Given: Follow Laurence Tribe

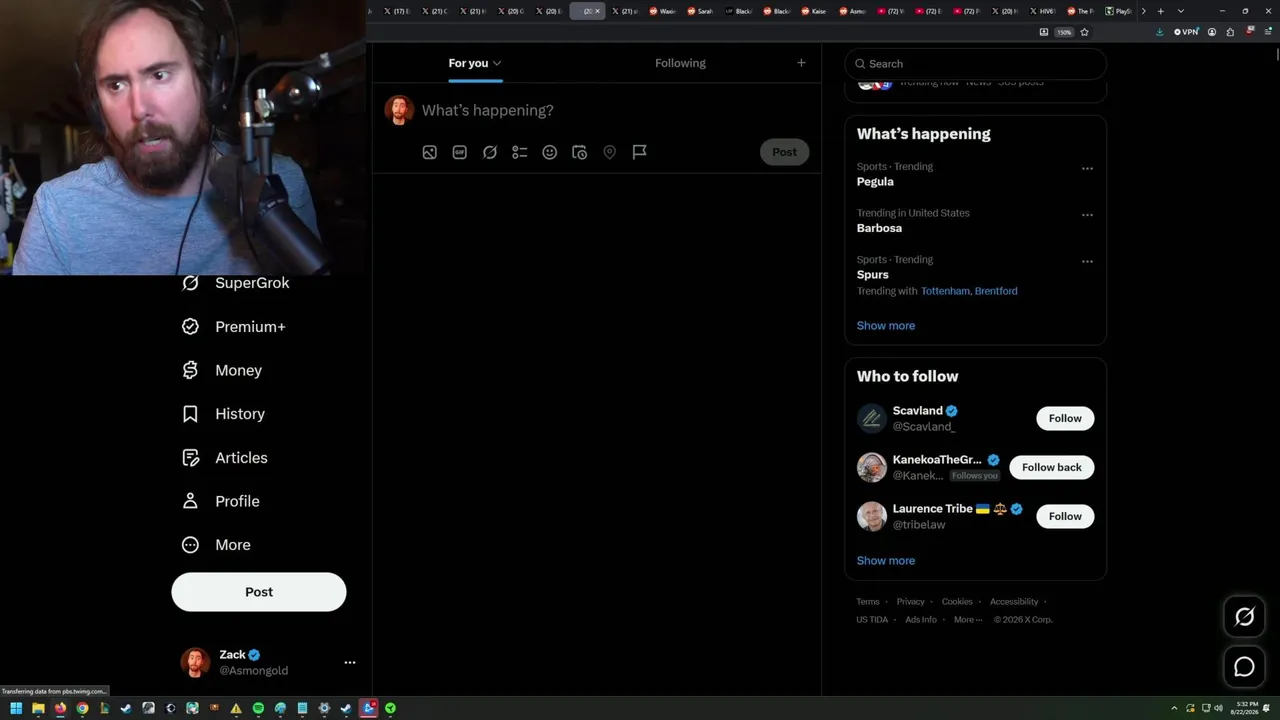Looking at the screenshot, I should coord(1065,516).
